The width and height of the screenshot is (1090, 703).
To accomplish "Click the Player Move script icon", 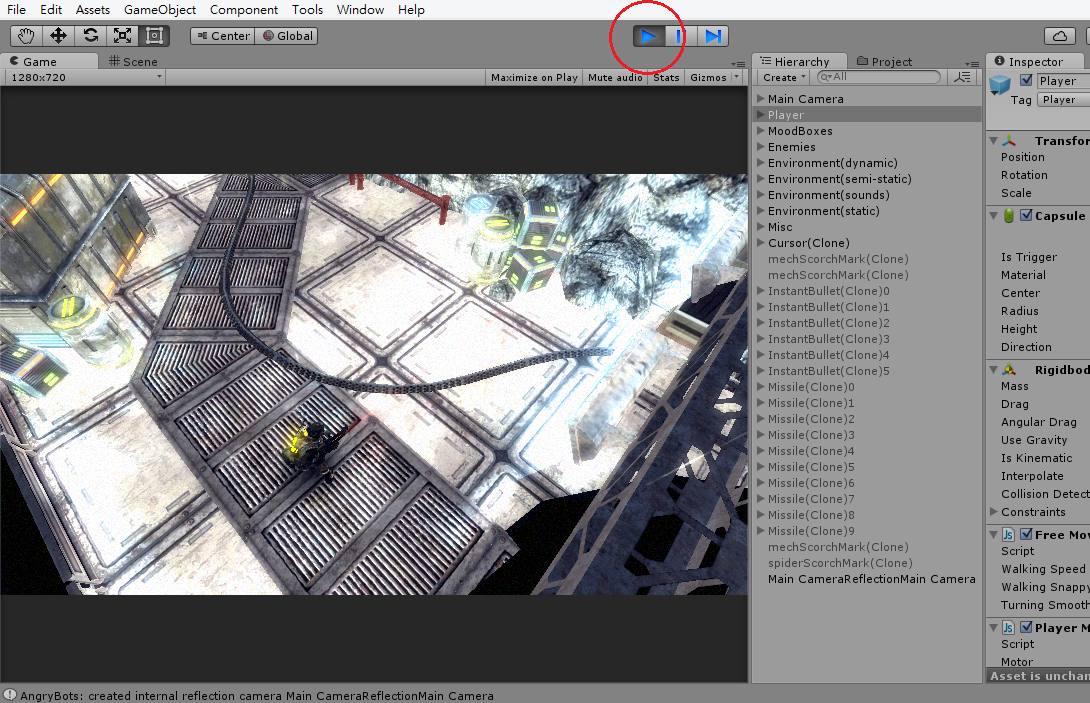I will click(x=1009, y=628).
